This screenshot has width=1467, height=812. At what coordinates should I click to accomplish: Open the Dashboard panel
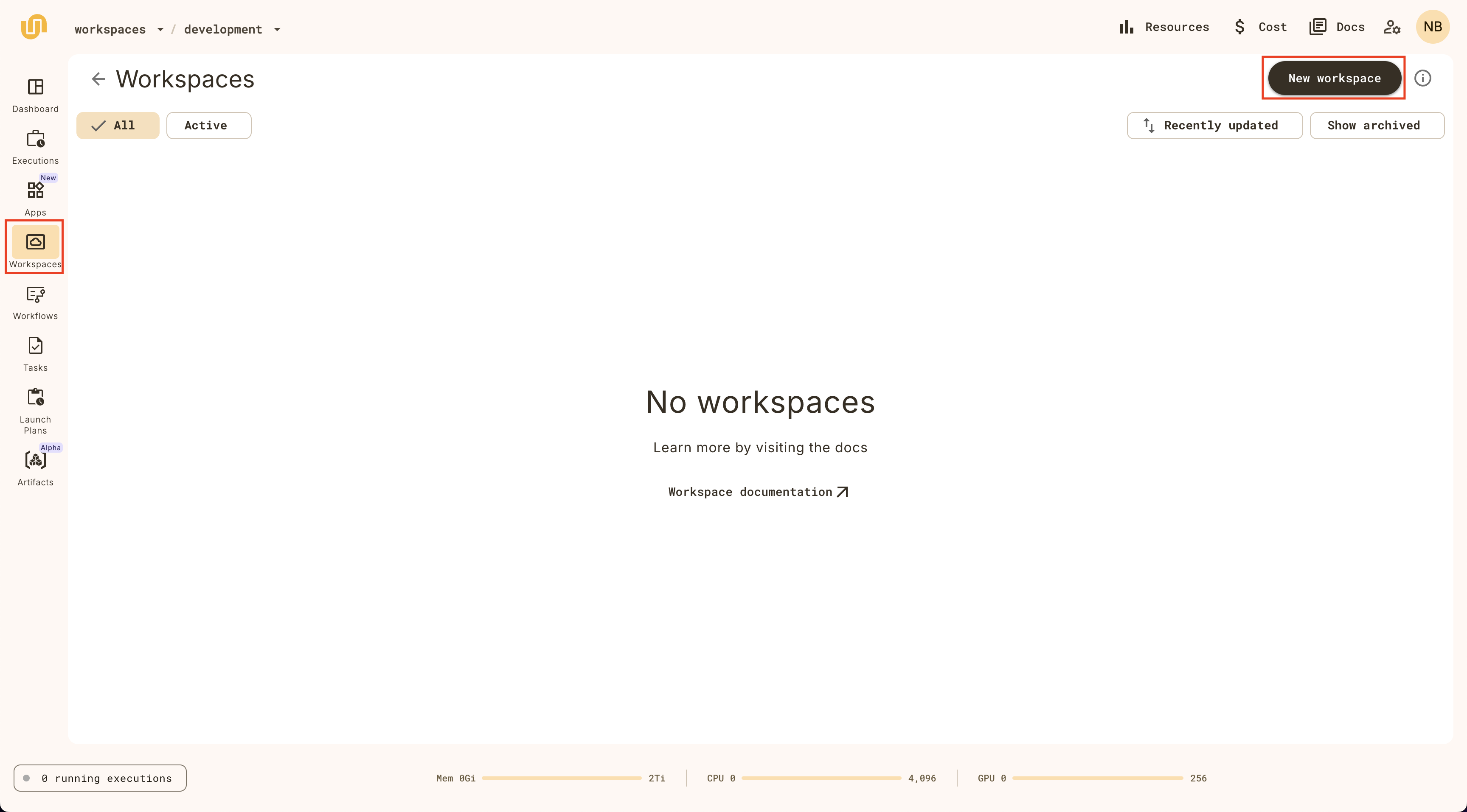click(35, 94)
